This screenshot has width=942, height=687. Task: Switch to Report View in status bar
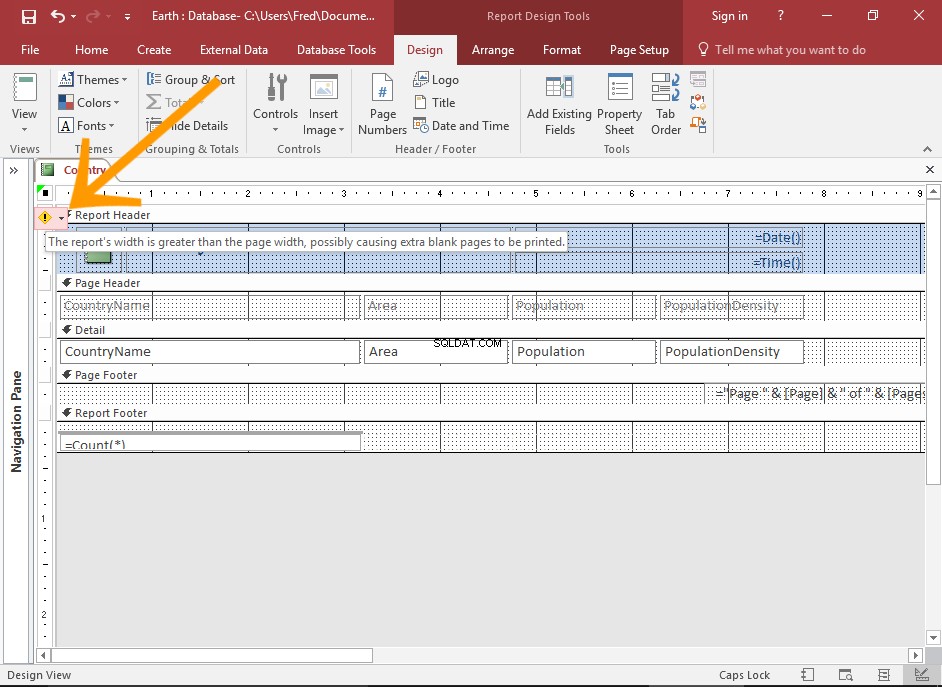808,675
